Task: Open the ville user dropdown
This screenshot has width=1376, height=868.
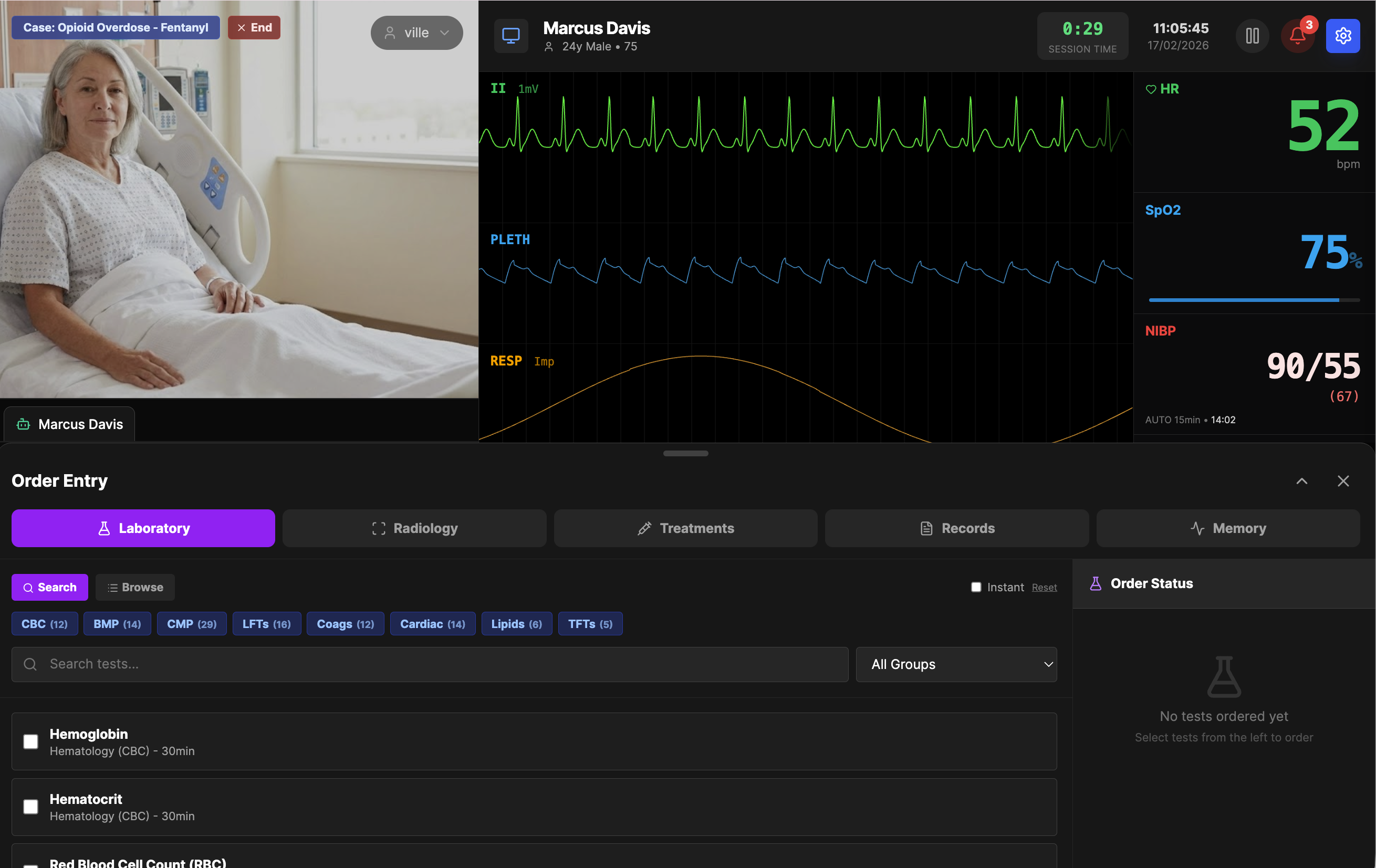Action: 416,33
